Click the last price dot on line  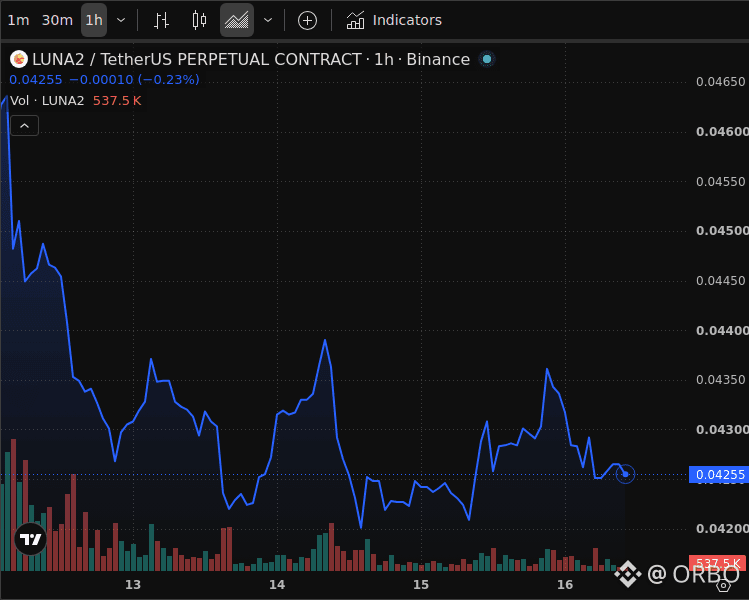[x=625, y=474]
